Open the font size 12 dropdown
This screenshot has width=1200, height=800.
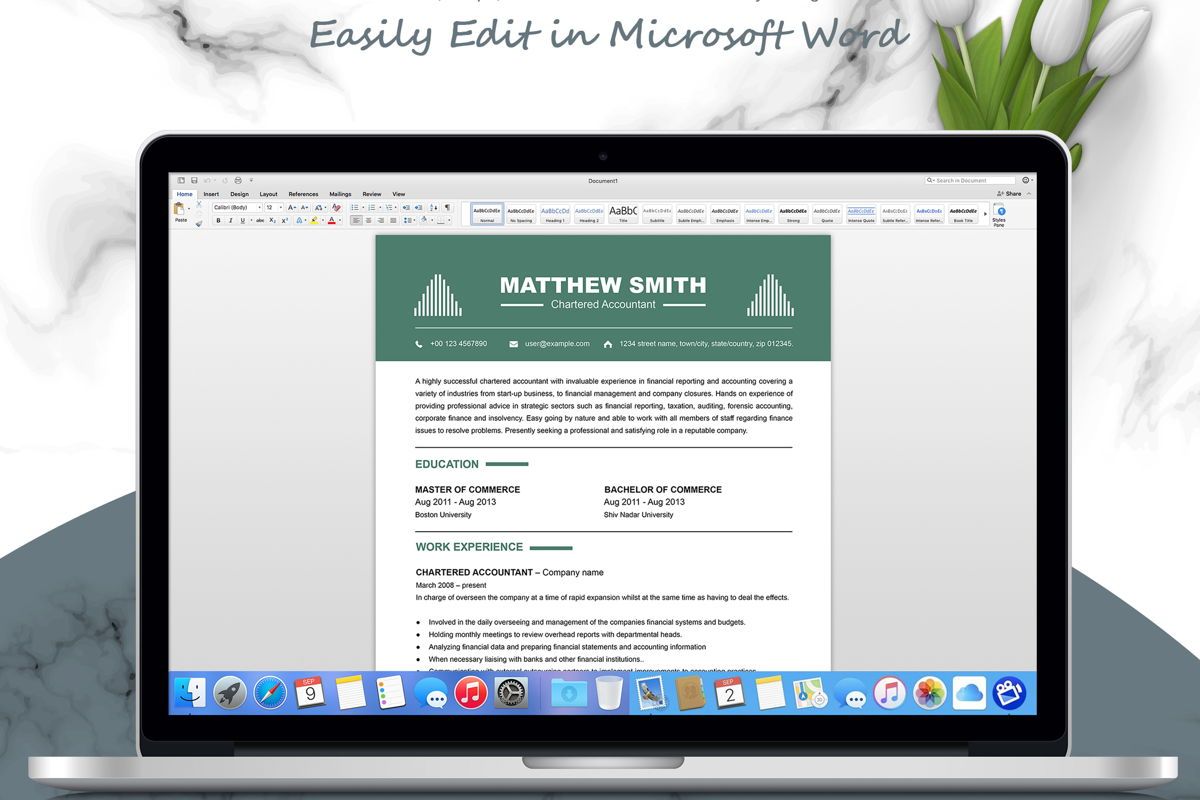274,207
